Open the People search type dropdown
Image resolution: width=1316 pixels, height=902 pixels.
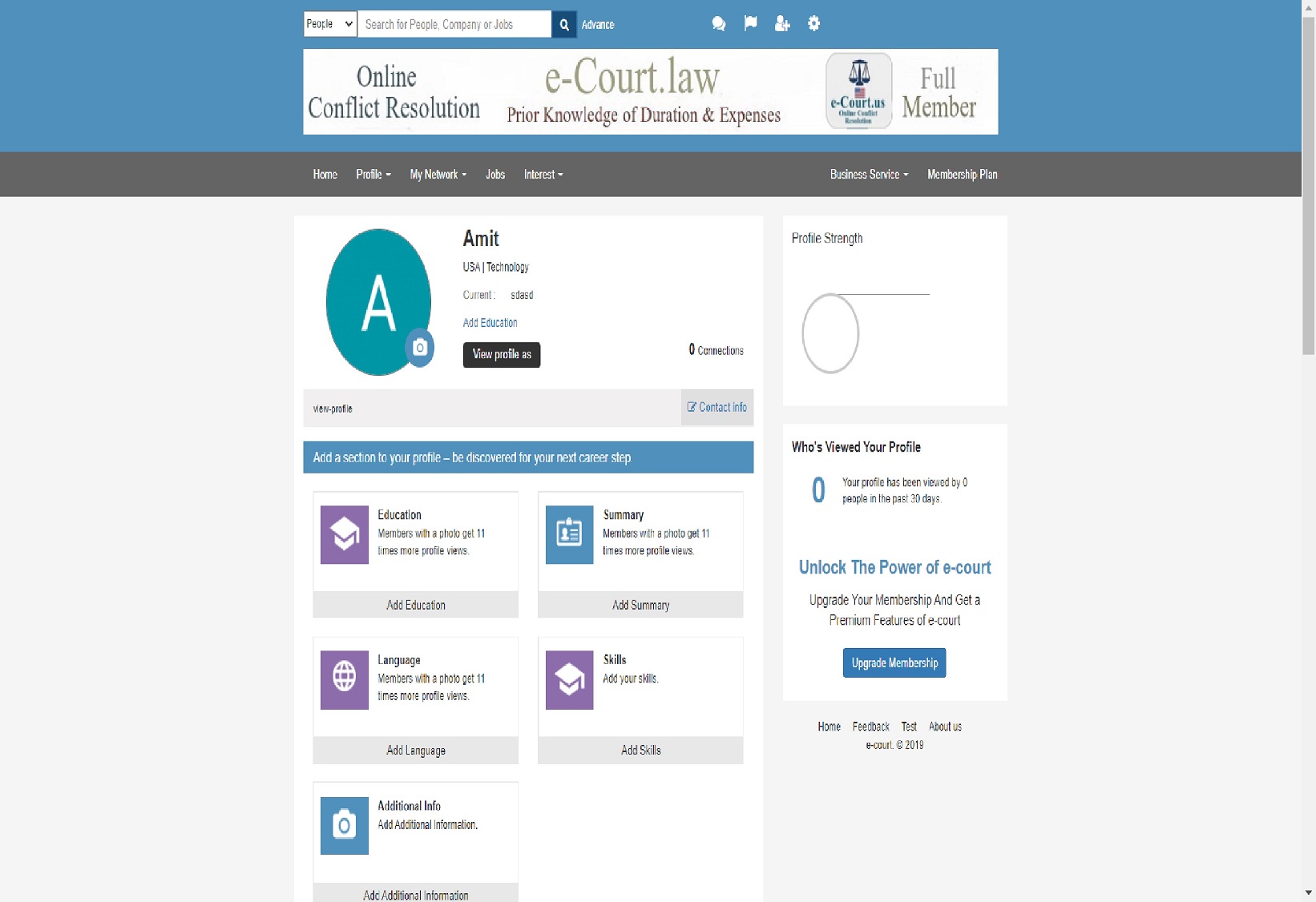pos(329,24)
